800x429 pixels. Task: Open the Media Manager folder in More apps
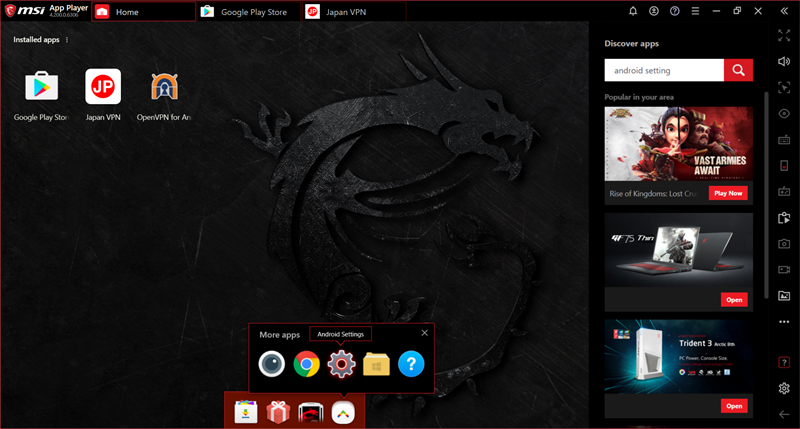[x=376, y=364]
